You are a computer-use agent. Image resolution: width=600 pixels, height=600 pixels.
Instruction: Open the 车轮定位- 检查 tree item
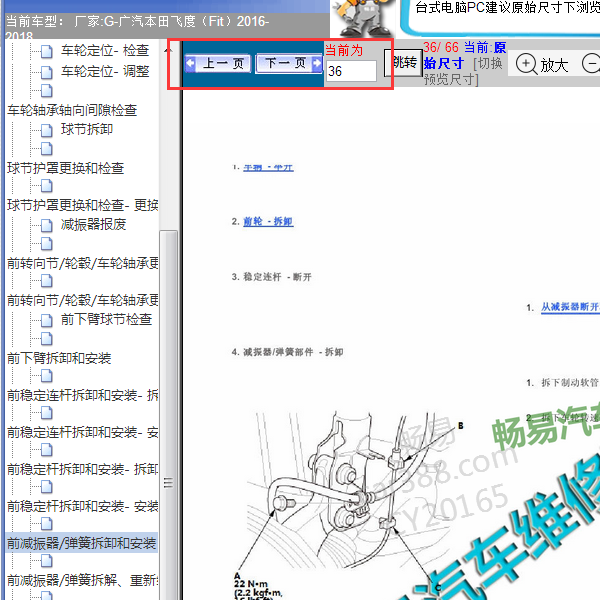pyautogui.click(x=105, y=51)
